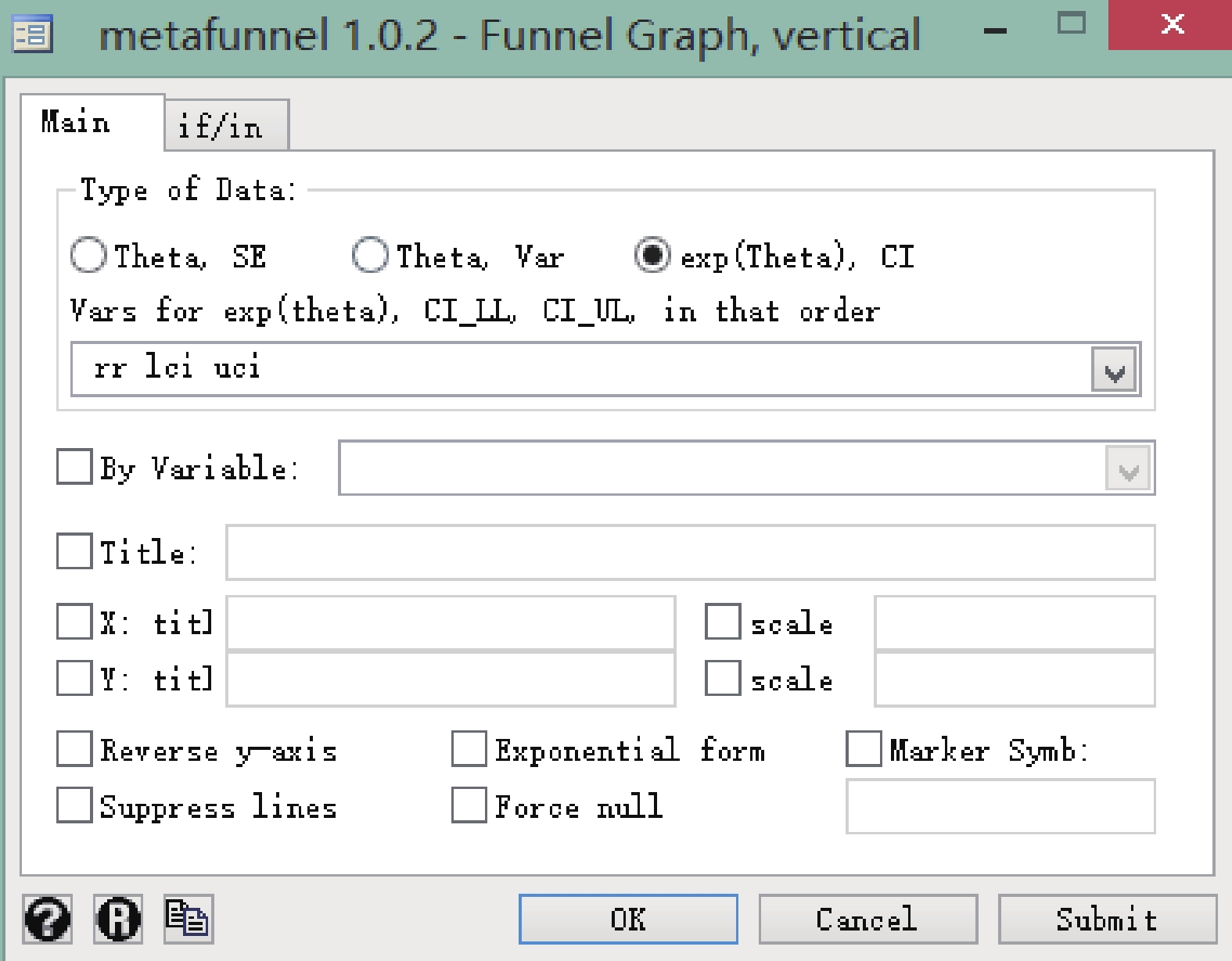Open the By Variable dropdown list
The width and height of the screenshot is (1232, 961).
1128,469
